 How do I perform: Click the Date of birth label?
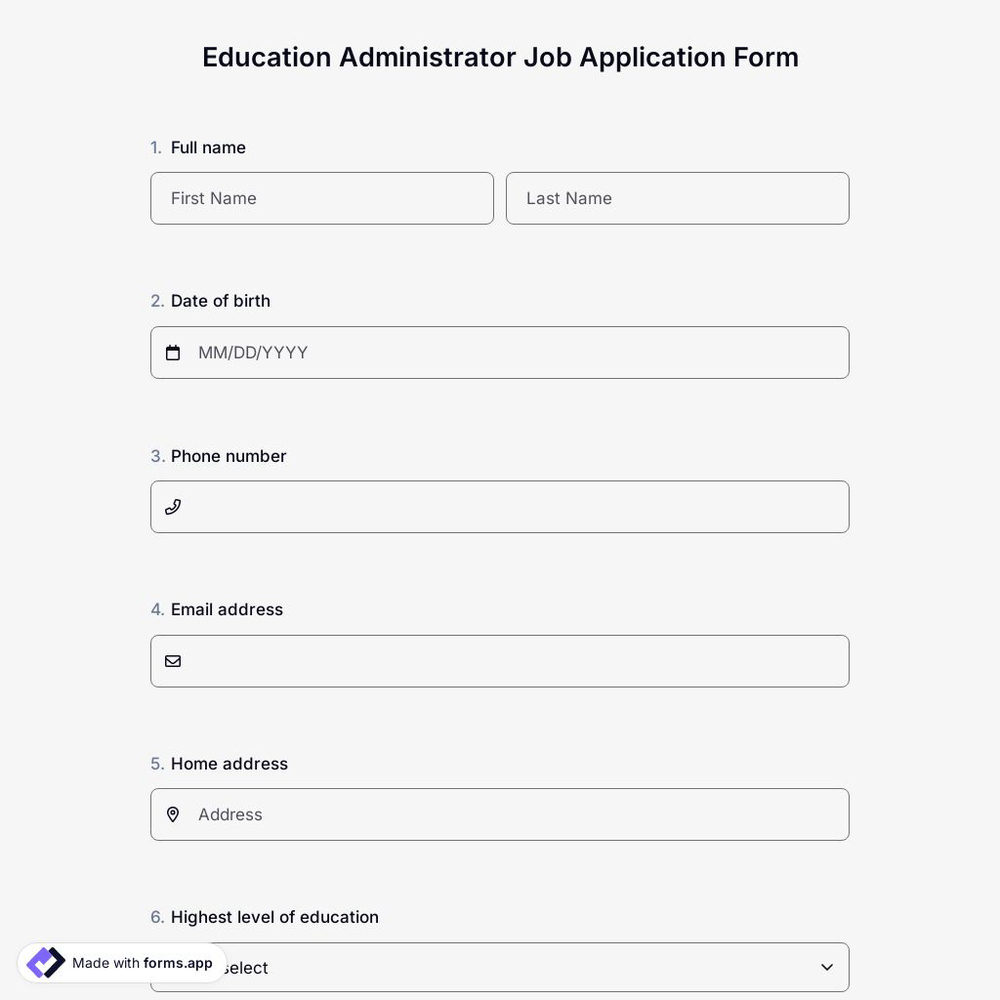click(220, 300)
